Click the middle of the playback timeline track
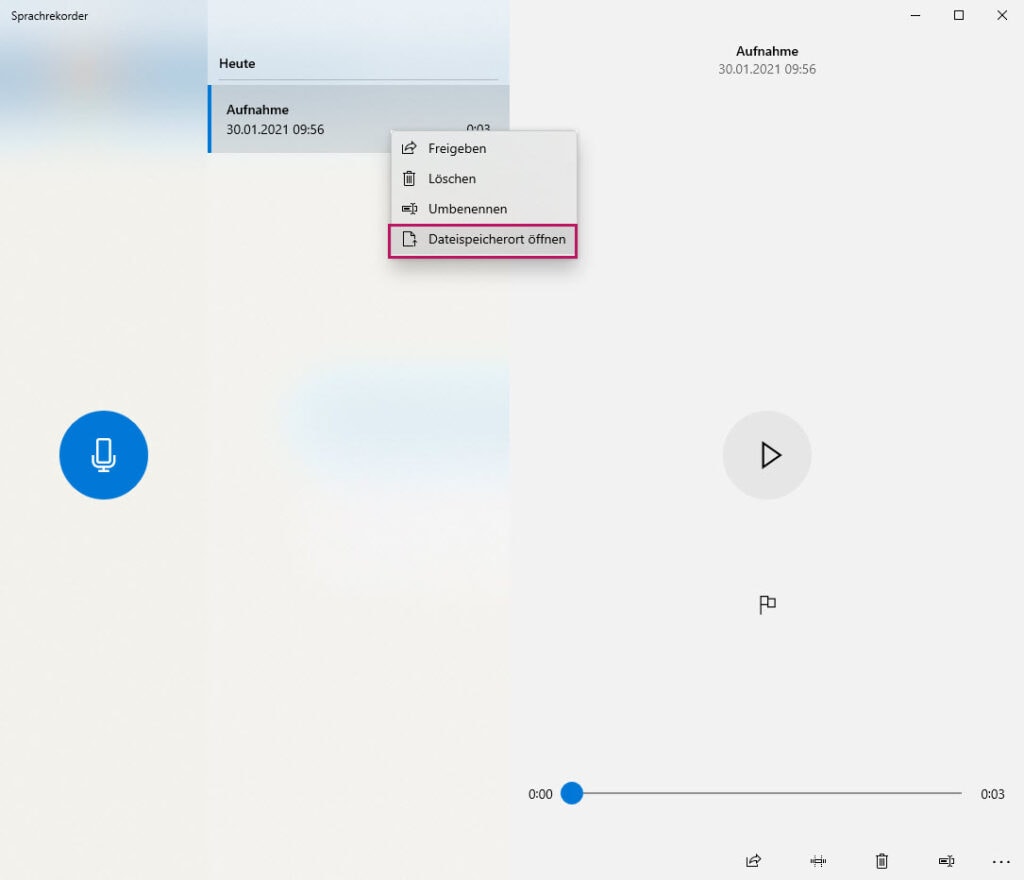The image size is (1024, 880). 767,793
